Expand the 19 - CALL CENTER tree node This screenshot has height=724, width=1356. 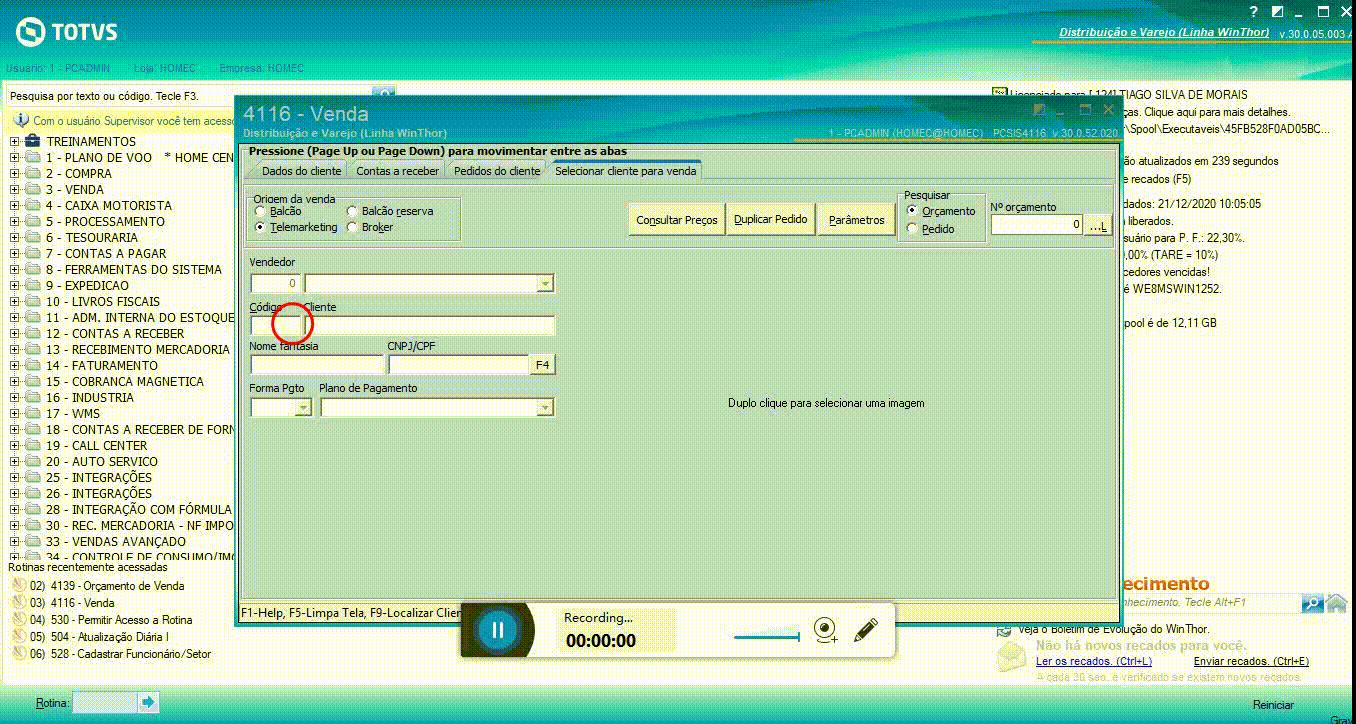click(x=15, y=445)
